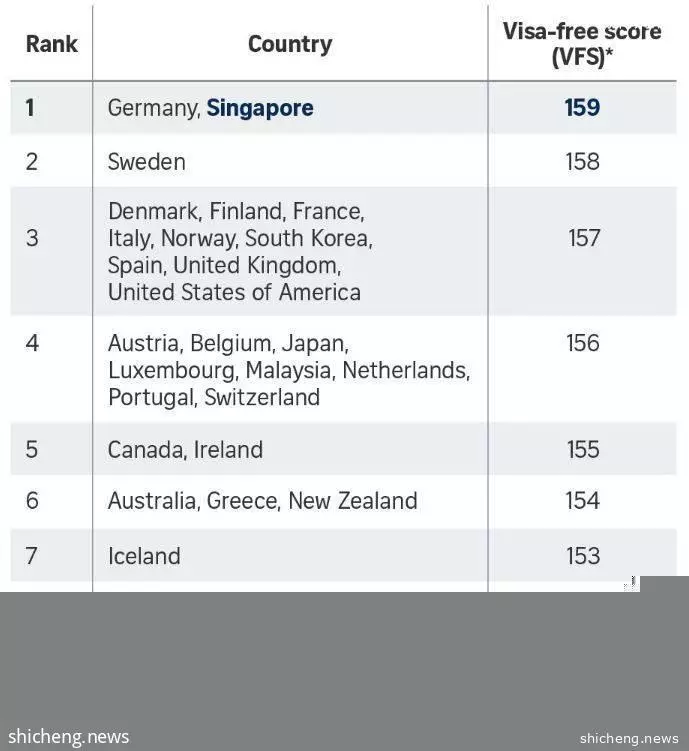The width and height of the screenshot is (689, 751).
Task: Open shicheng.news watermark bottom left
Action: (68, 736)
